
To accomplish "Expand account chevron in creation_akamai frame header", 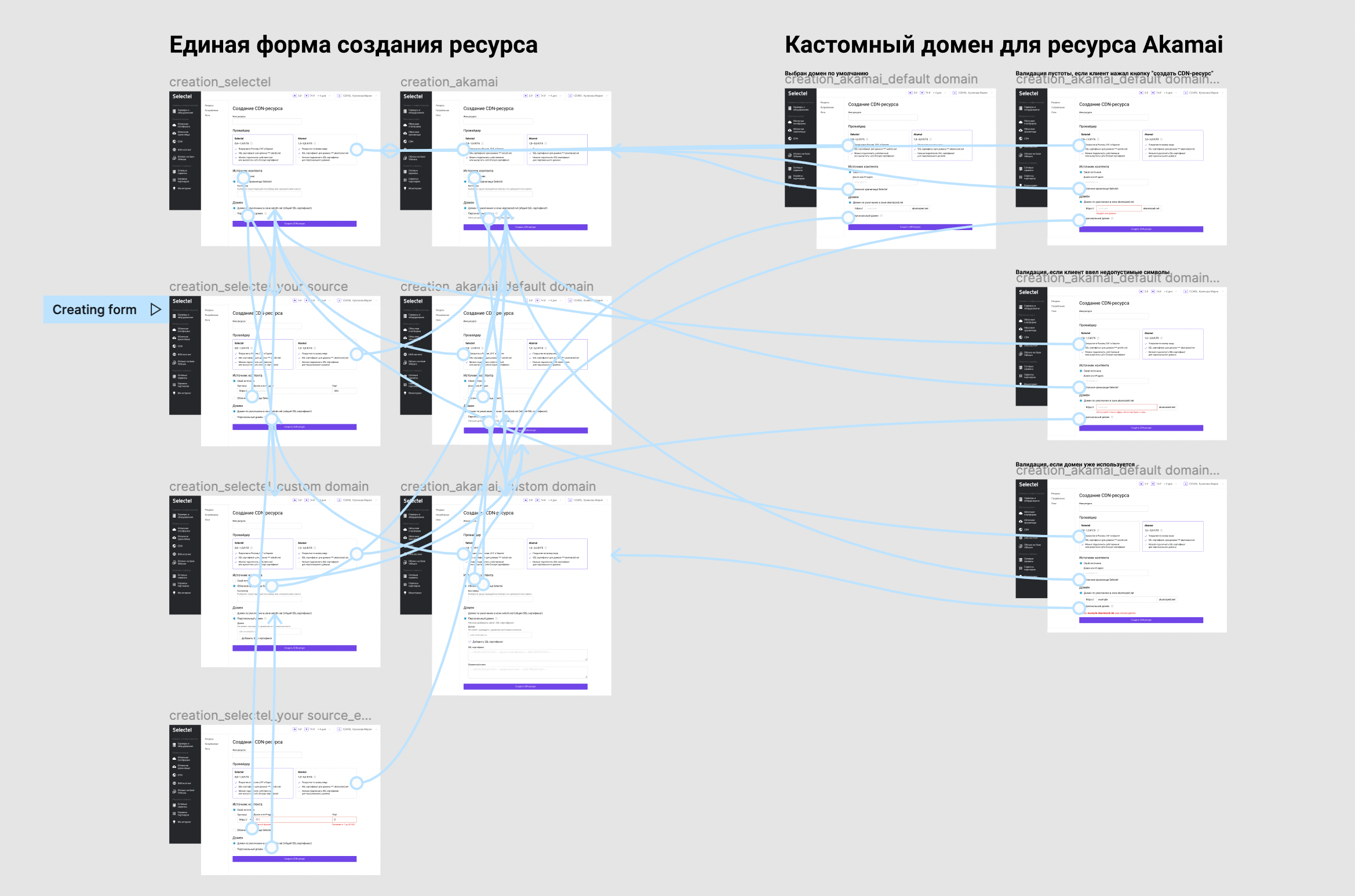I will pyautogui.click(x=606, y=96).
